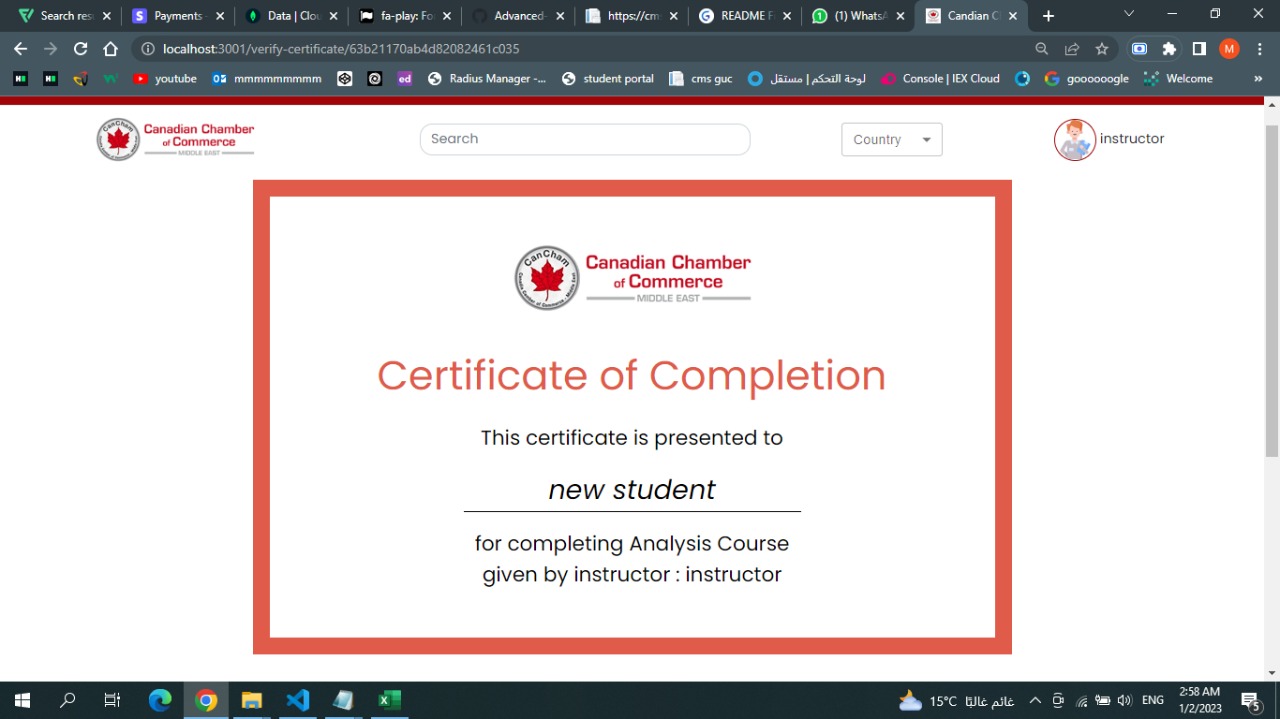Open the 15°C weather widget
Screen dimensions: 1280x719
[x=956, y=701]
